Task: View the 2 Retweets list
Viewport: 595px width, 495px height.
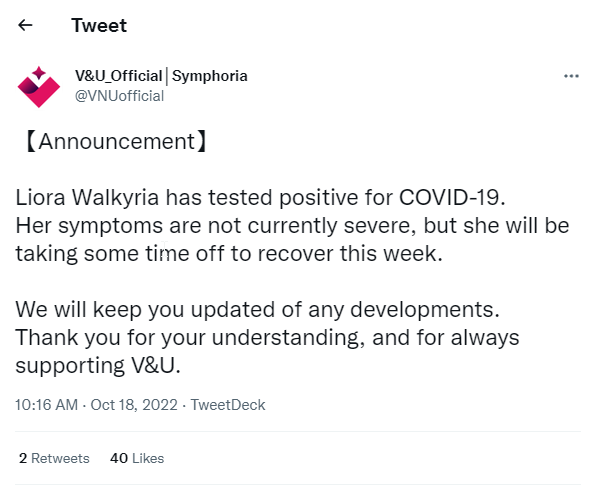Action: coord(54,458)
